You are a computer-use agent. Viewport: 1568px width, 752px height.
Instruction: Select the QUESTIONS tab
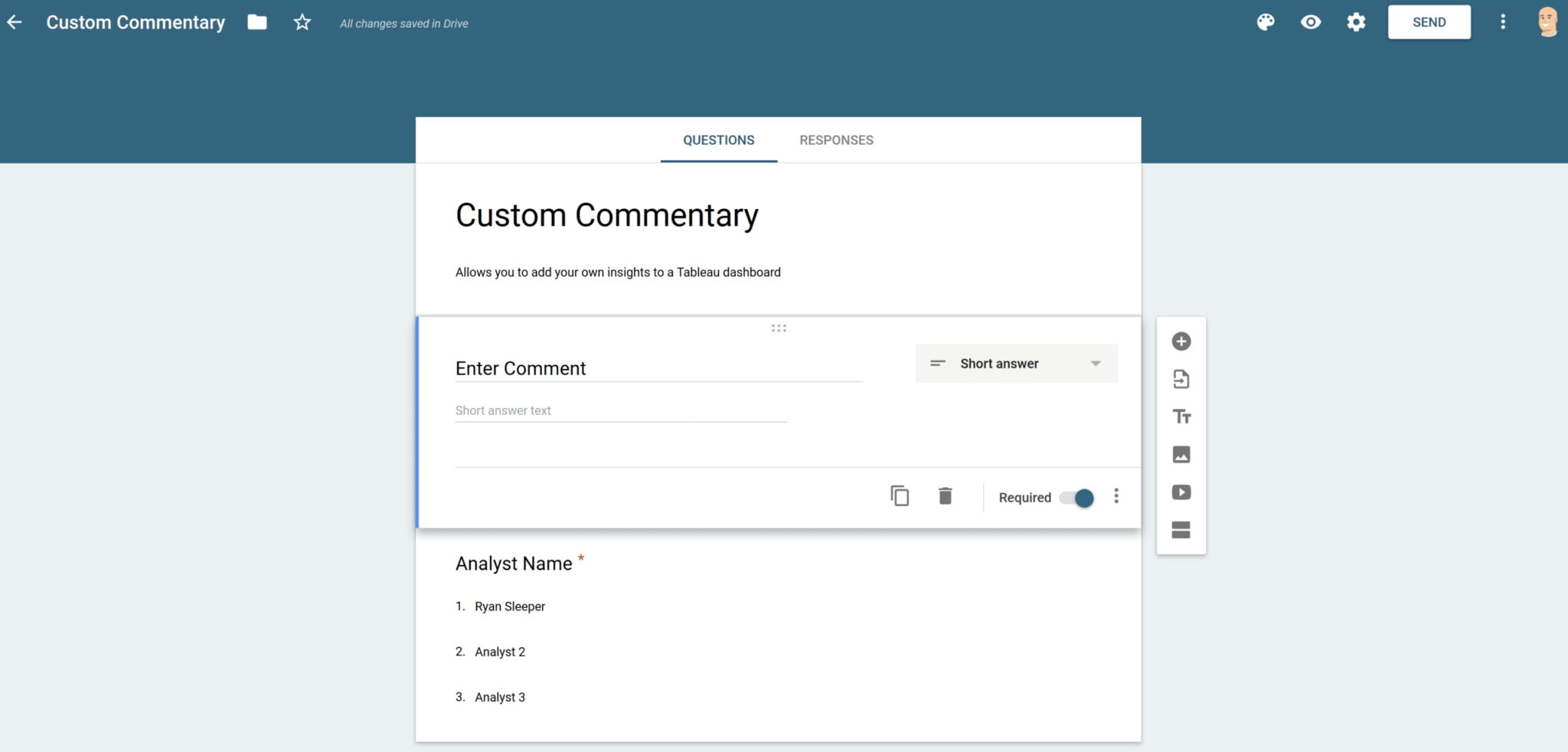[x=718, y=140]
